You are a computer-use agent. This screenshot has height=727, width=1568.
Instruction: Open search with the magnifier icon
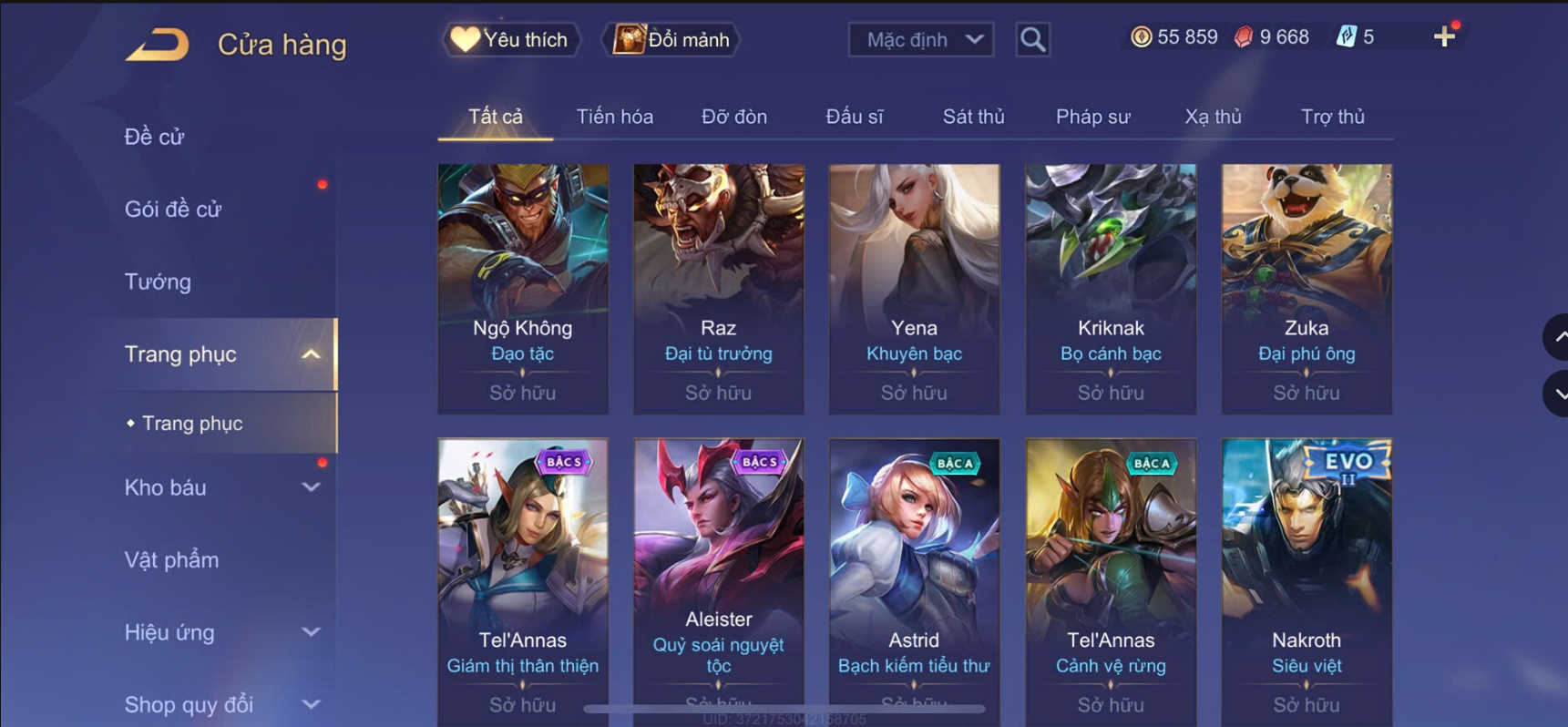coord(1032,39)
